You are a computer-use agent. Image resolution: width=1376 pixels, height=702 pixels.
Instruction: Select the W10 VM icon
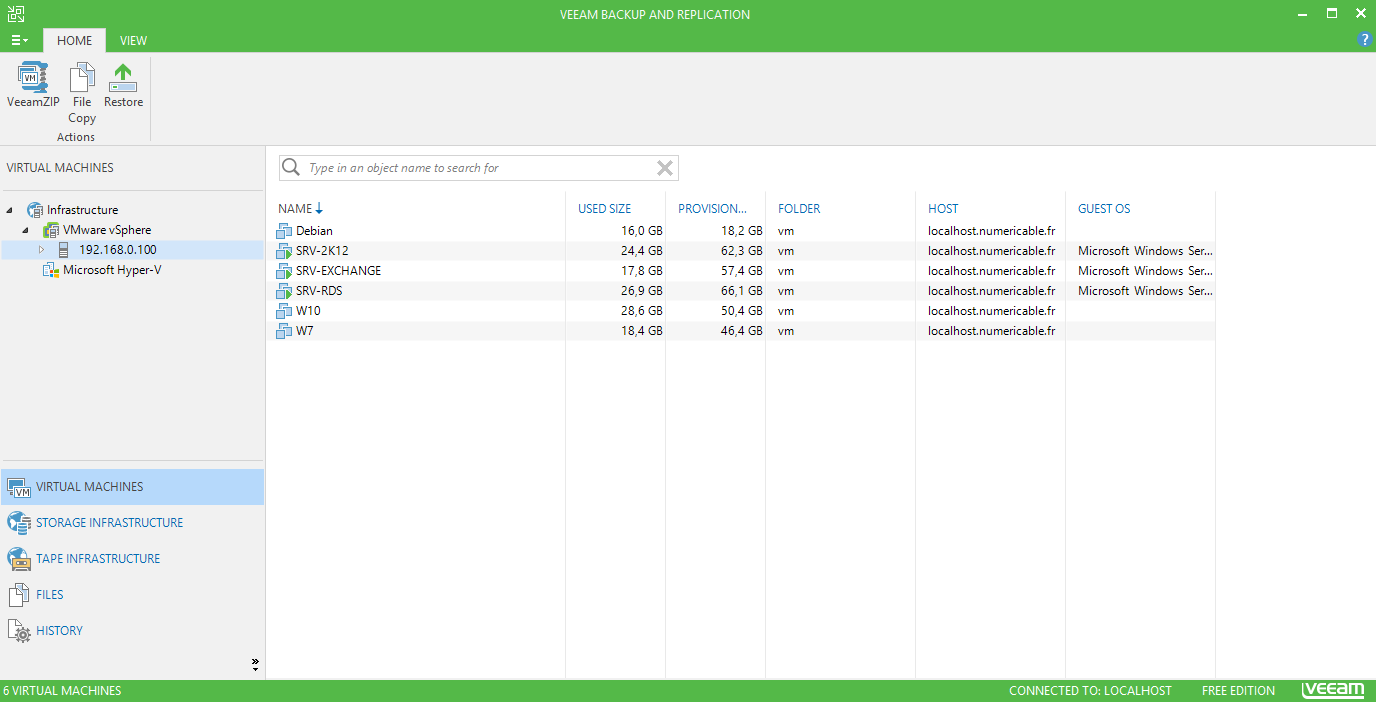(x=285, y=311)
